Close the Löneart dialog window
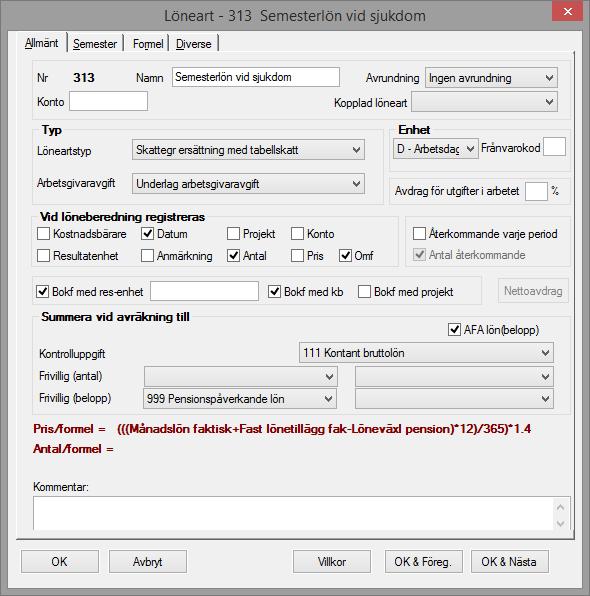Screen dimensions: 590x596 click(x=568, y=11)
